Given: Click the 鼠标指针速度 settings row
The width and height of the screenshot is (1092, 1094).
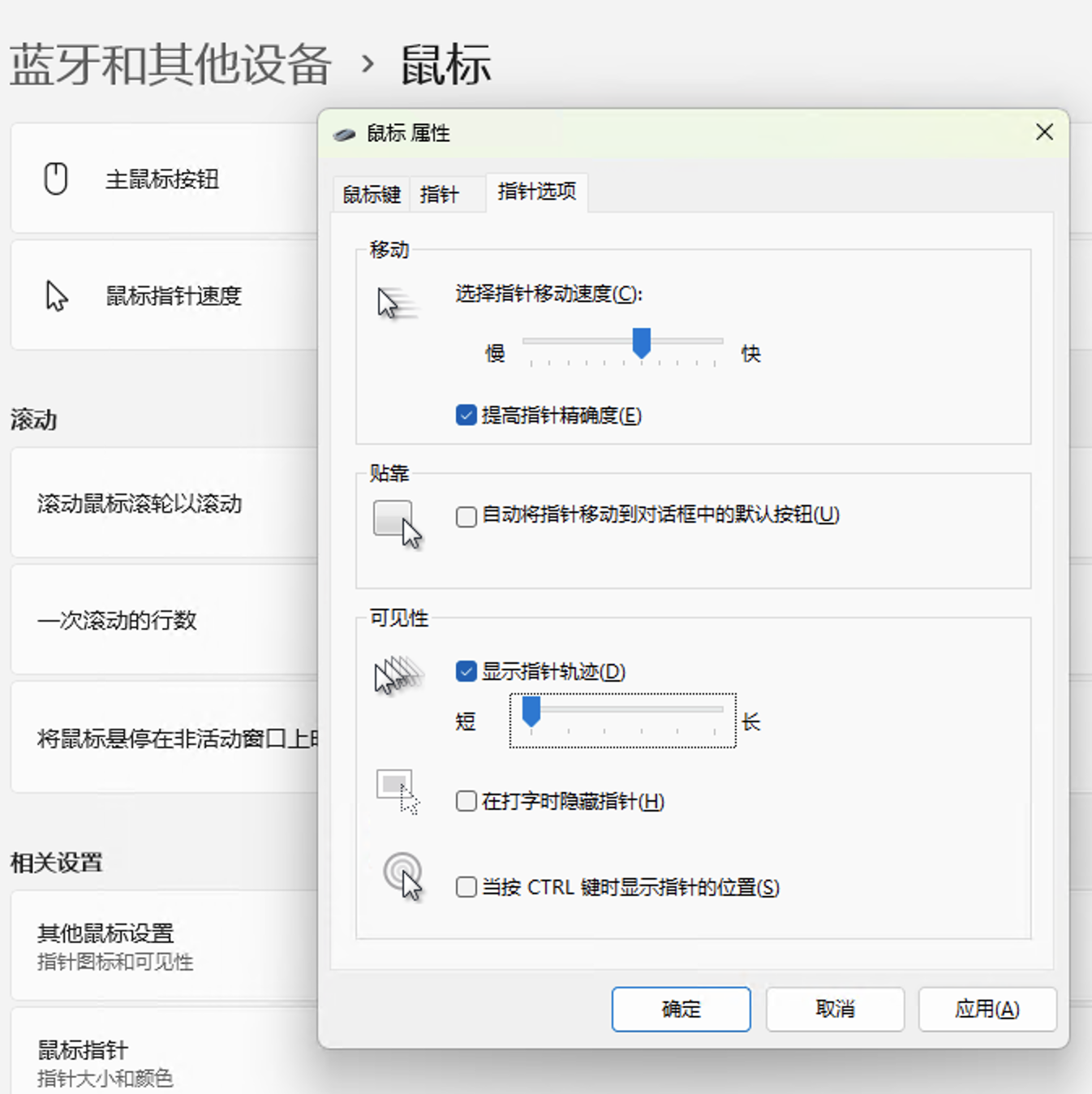Looking at the screenshot, I should [165, 295].
